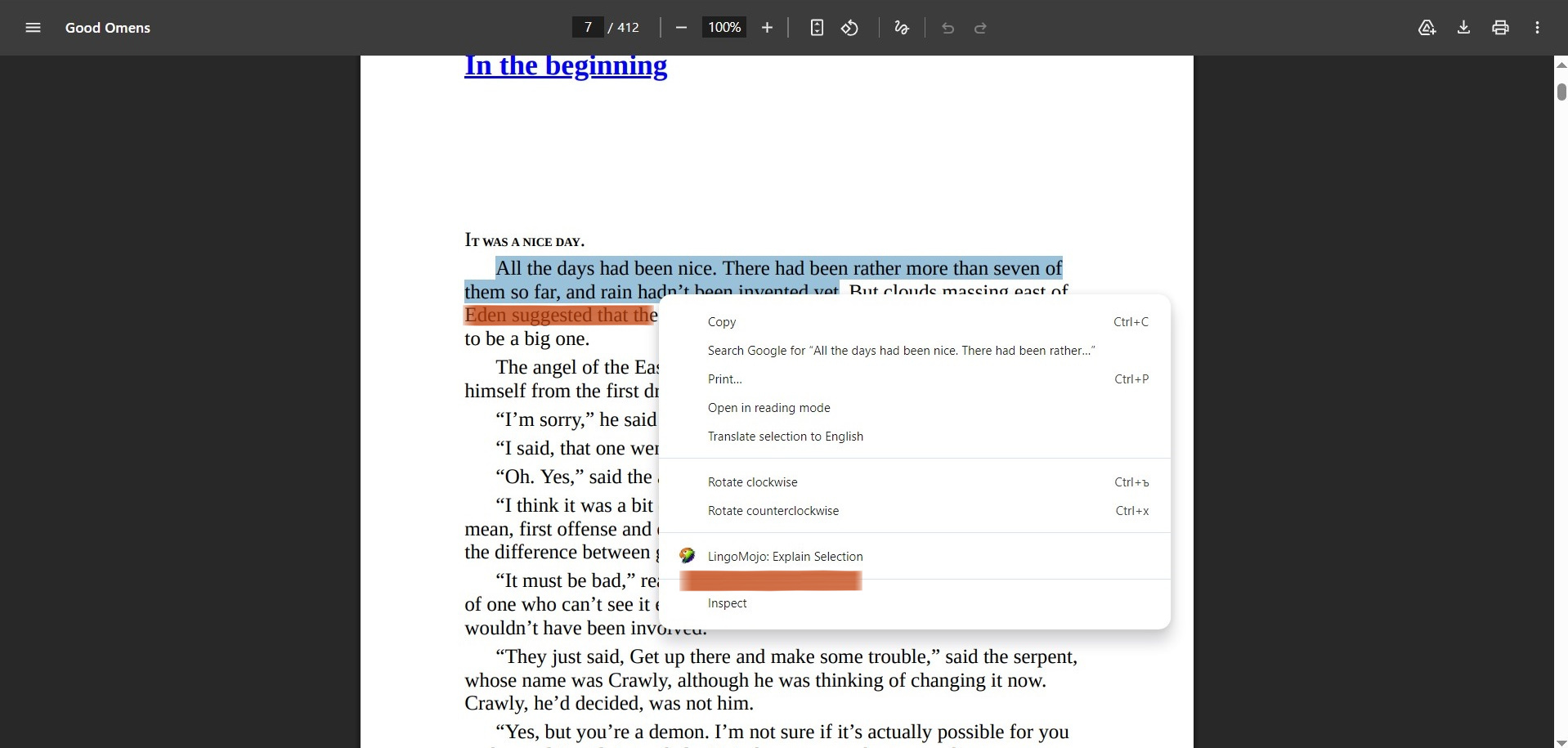Image resolution: width=1568 pixels, height=748 pixels.
Task: Zoom out with the minus icon
Action: pyautogui.click(x=681, y=28)
